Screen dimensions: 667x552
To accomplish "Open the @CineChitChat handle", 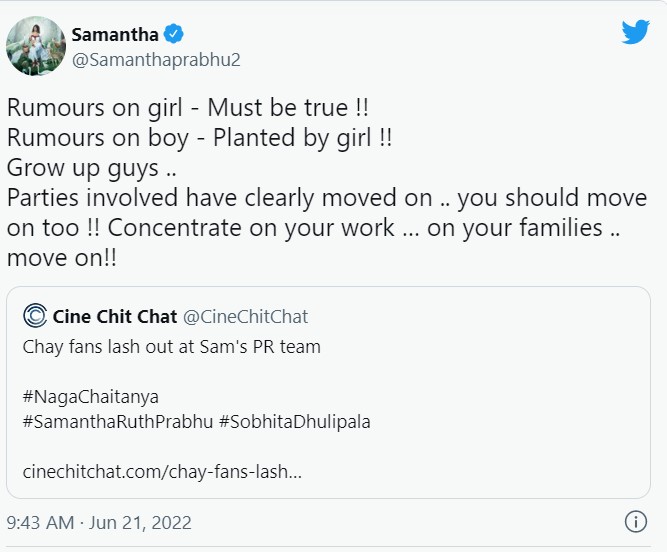I will [x=245, y=317].
